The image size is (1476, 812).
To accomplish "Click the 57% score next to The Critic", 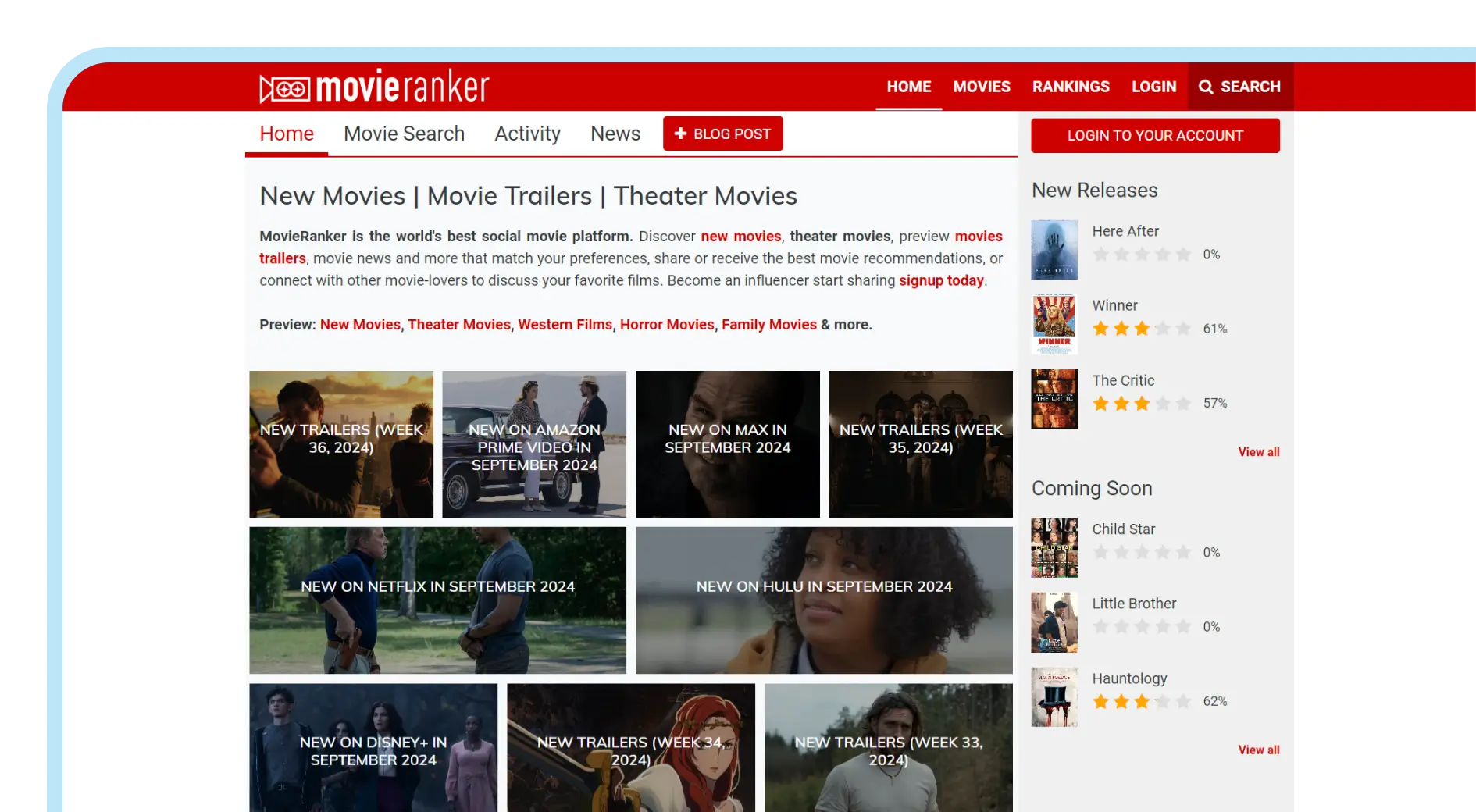I will pyautogui.click(x=1215, y=404).
